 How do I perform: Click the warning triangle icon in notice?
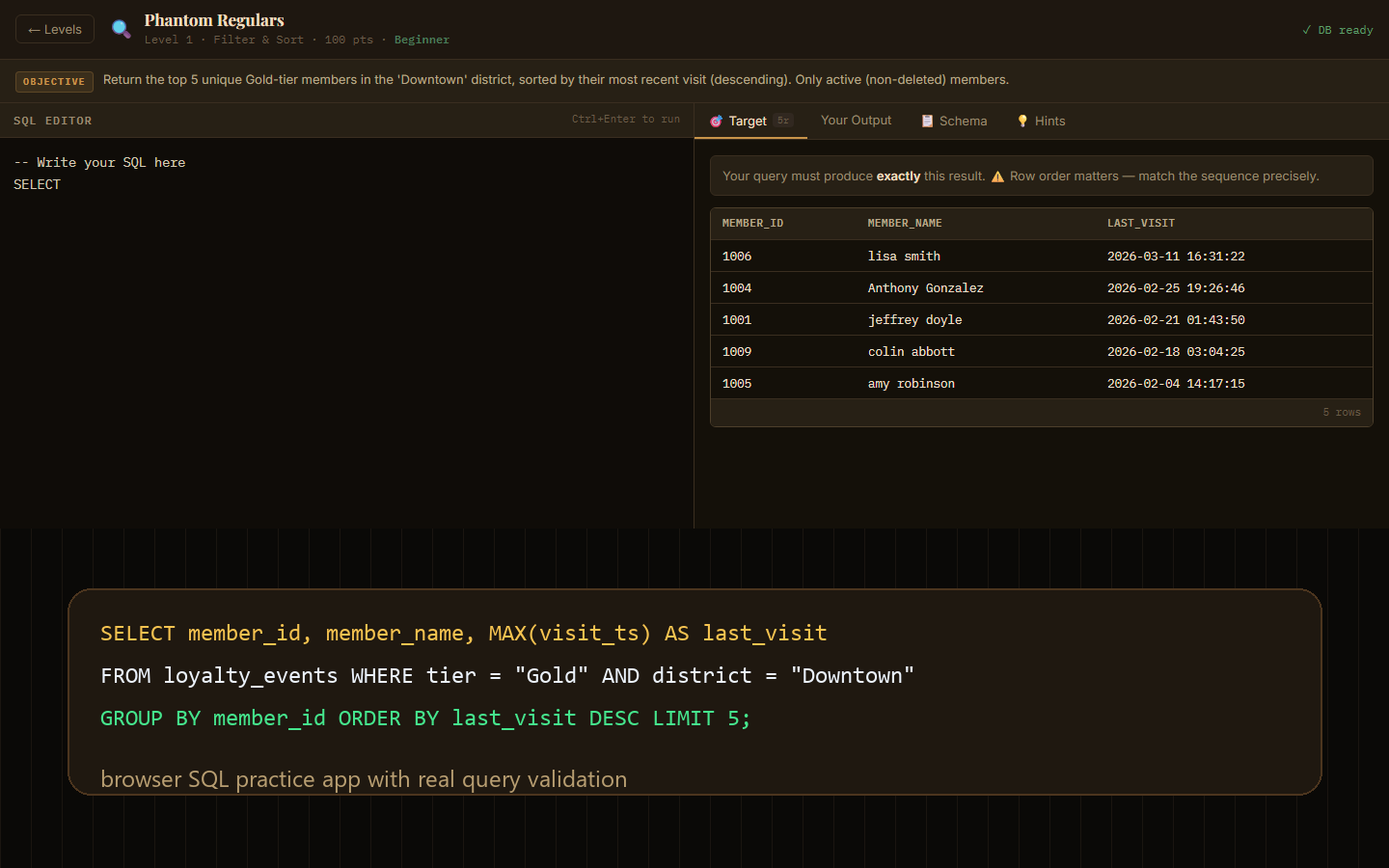997,176
